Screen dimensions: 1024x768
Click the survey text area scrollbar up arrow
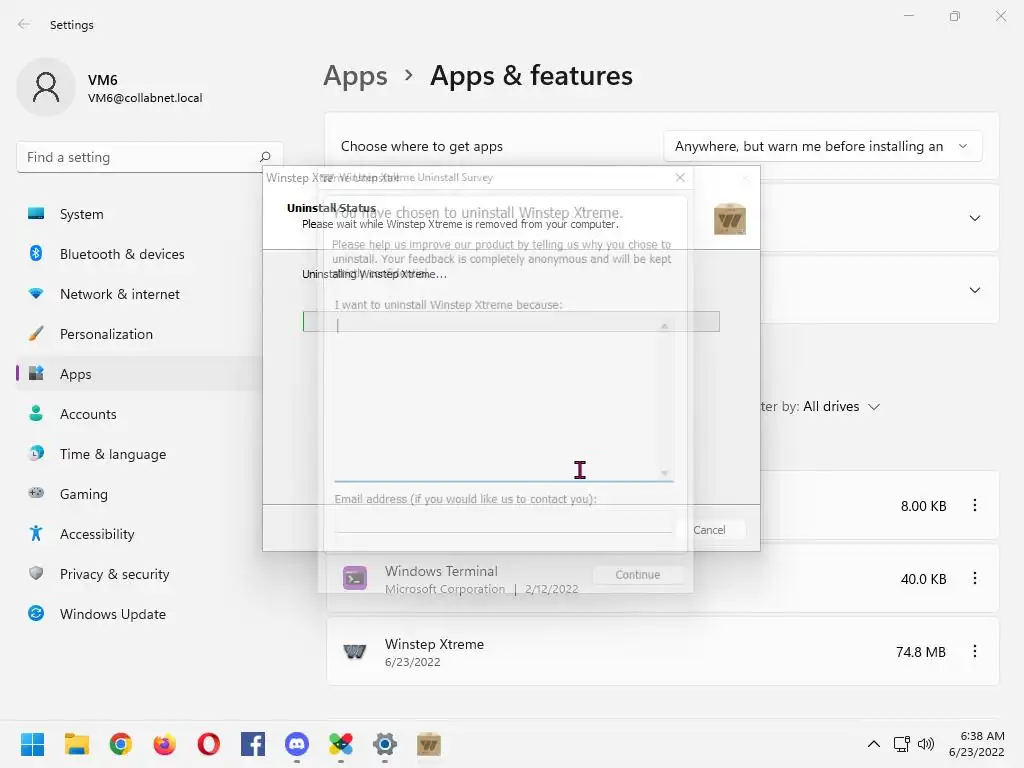point(664,325)
